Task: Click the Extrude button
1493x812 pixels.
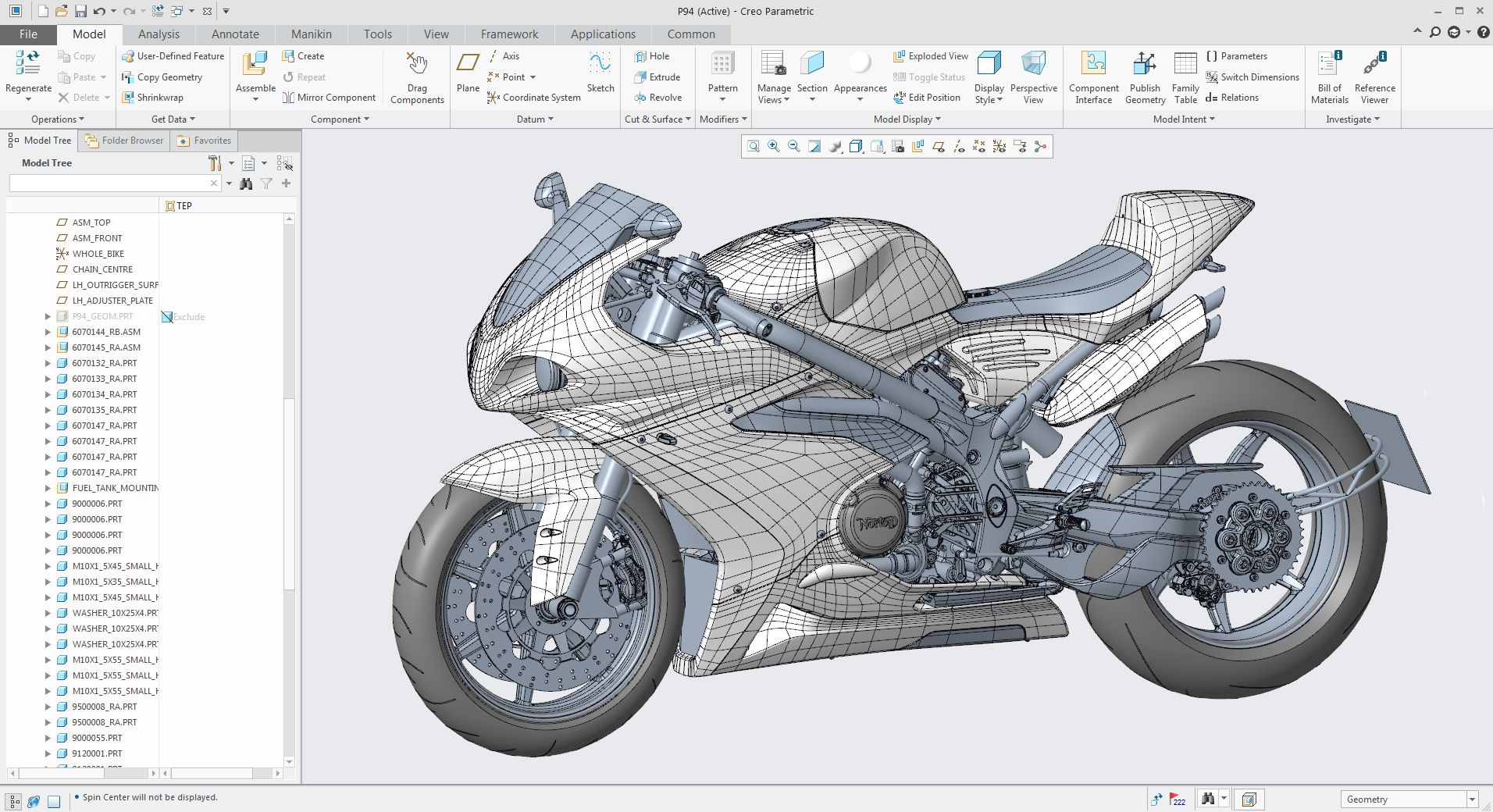Action: pyautogui.click(x=657, y=77)
